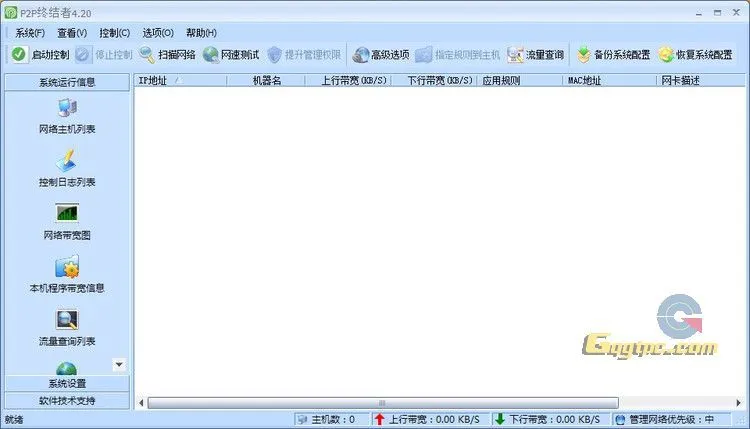Viewport: 750px width, 429px height.
Task: Click the 提升管理权限 shield icon
Action: coord(274,55)
